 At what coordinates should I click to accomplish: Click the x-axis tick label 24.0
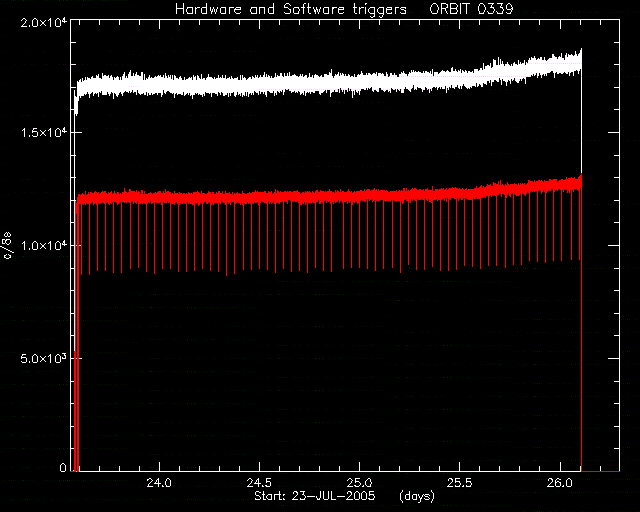159,483
